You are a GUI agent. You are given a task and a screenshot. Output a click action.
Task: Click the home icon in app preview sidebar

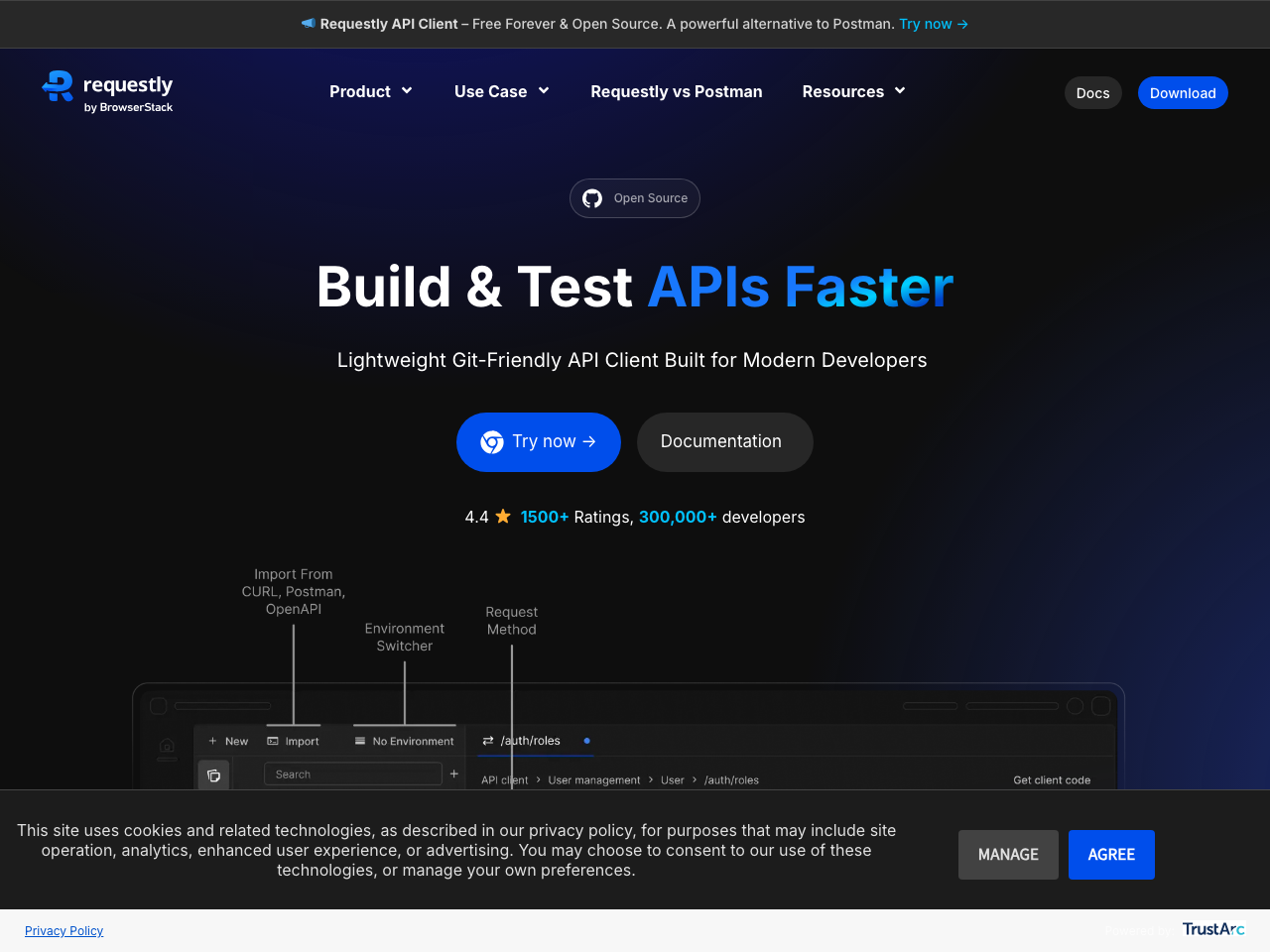tap(167, 745)
